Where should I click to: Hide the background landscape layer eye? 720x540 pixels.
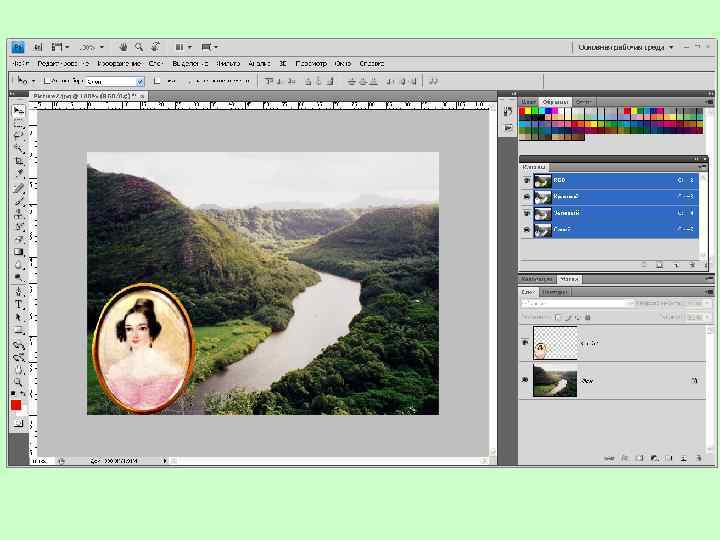coord(525,380)
